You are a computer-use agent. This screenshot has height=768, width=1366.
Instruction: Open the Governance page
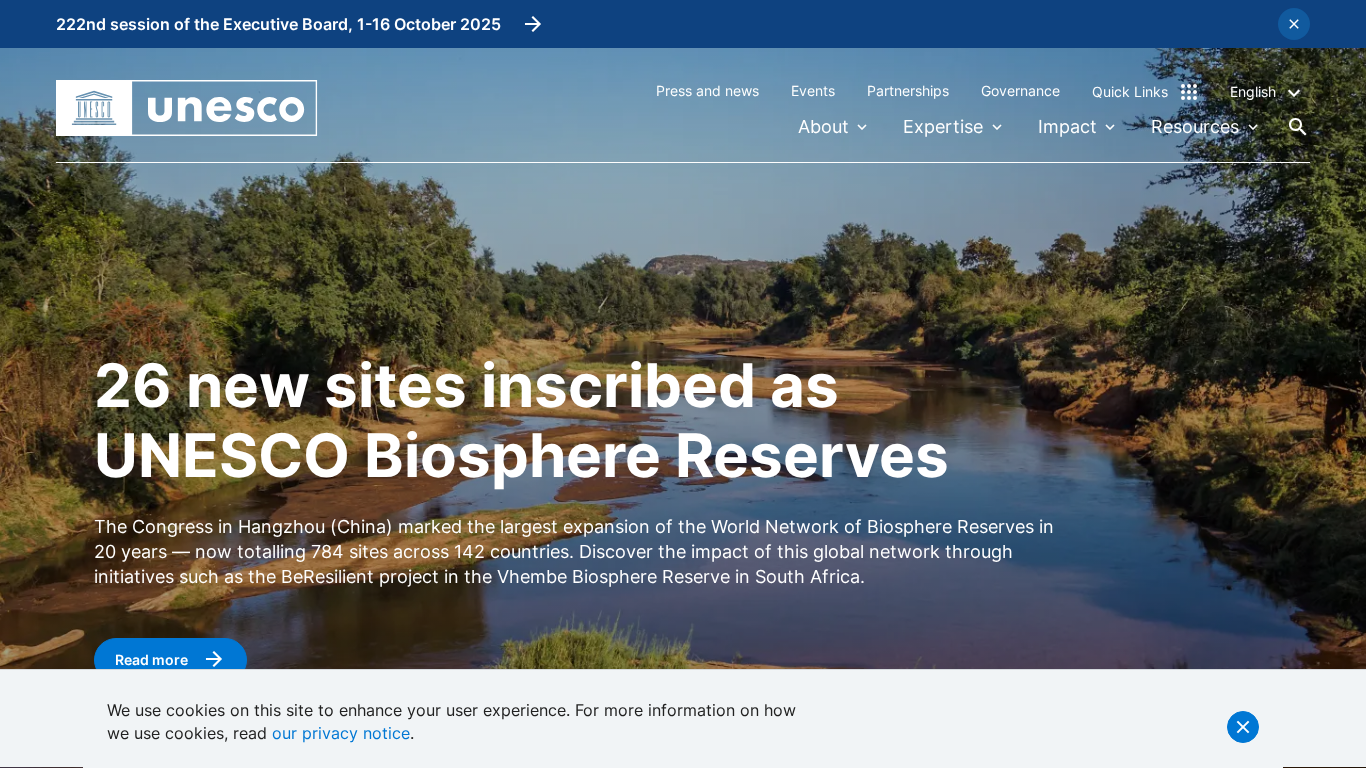click(x=1020, y=91)
